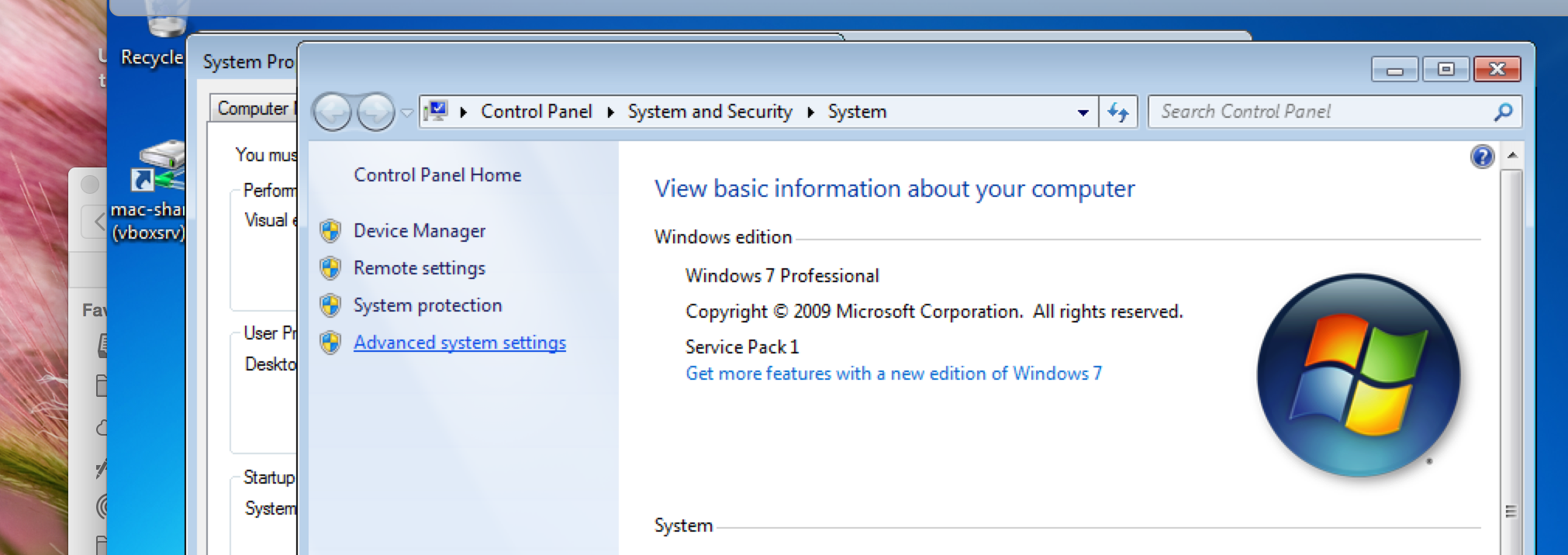Close the System control panel window
Image resolution: width=1568 pixels, height=555 pixels.
[1497, 70]
